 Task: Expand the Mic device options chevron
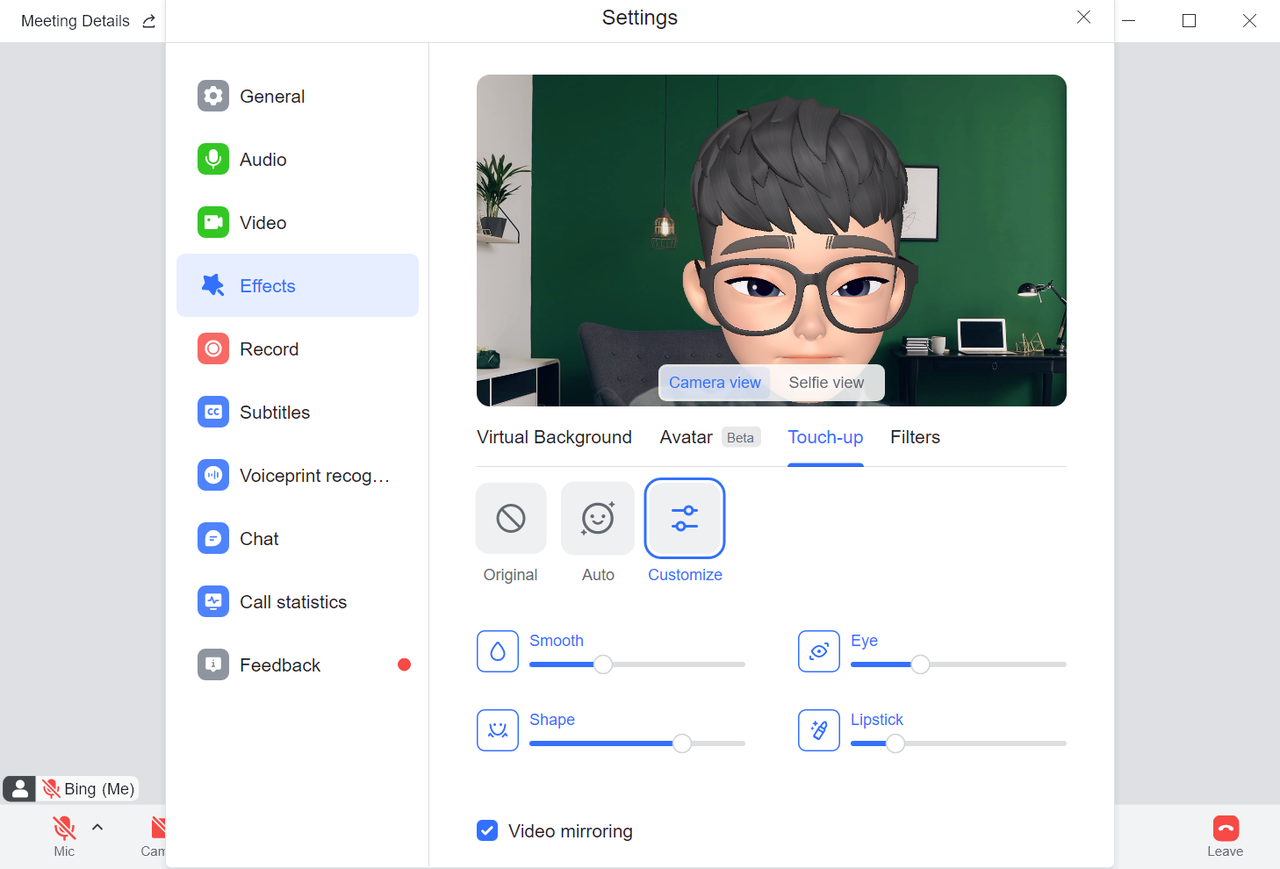point(97,826)
